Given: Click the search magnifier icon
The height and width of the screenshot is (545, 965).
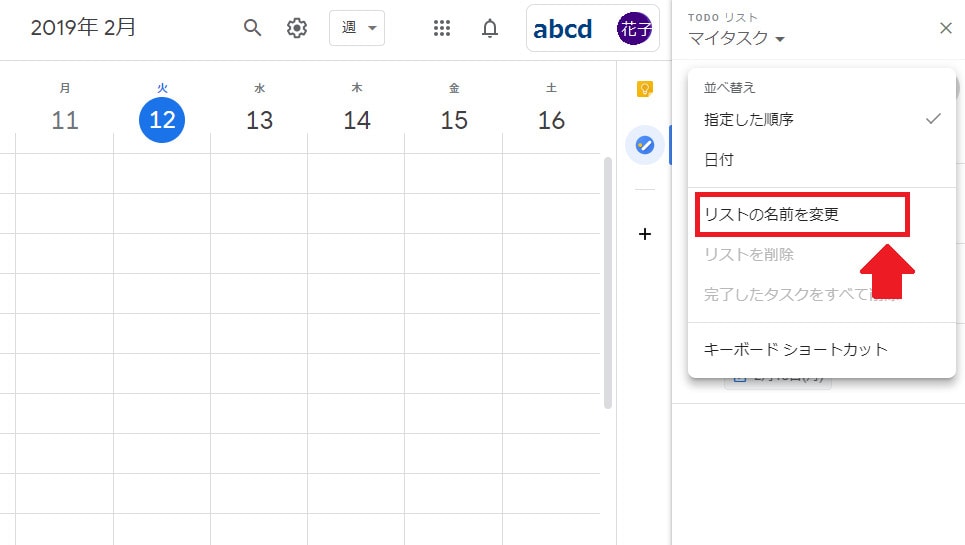Looking at the screenshot, I should 253,28.
